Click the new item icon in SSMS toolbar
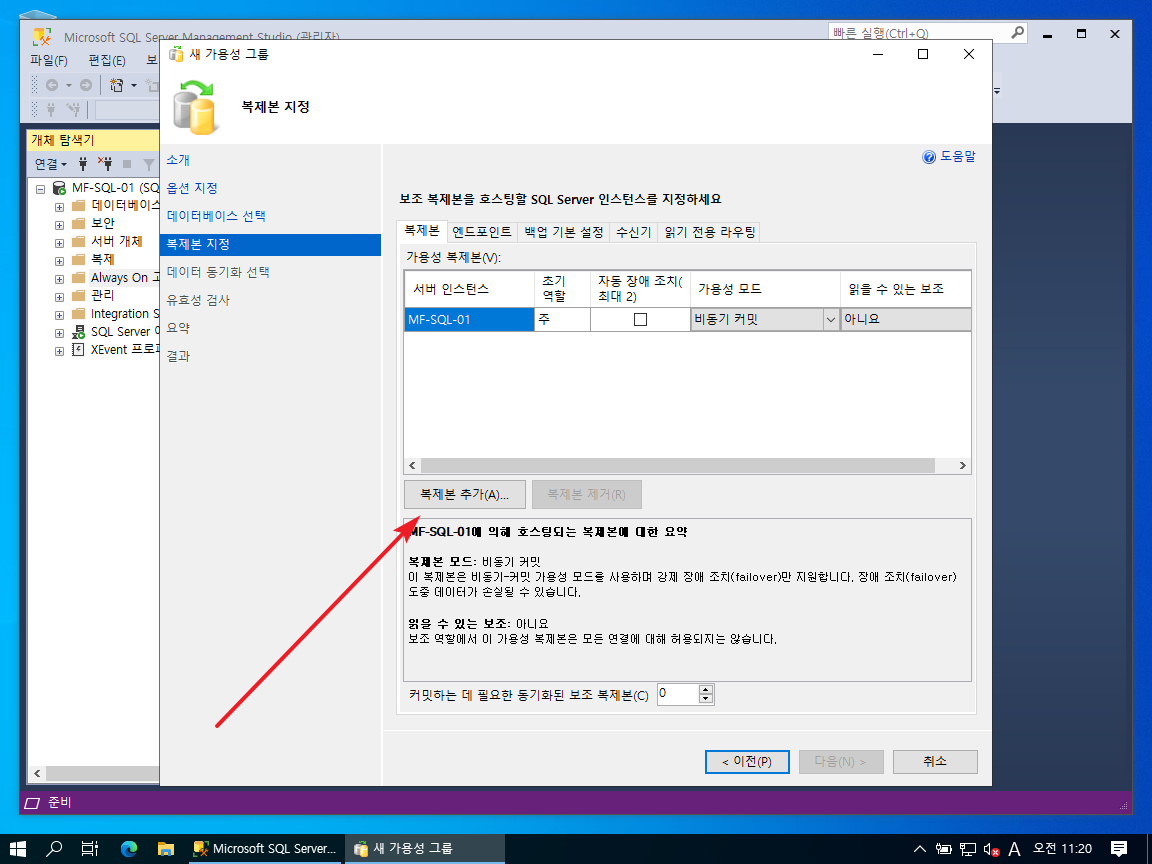 click(x=117, y=85)
